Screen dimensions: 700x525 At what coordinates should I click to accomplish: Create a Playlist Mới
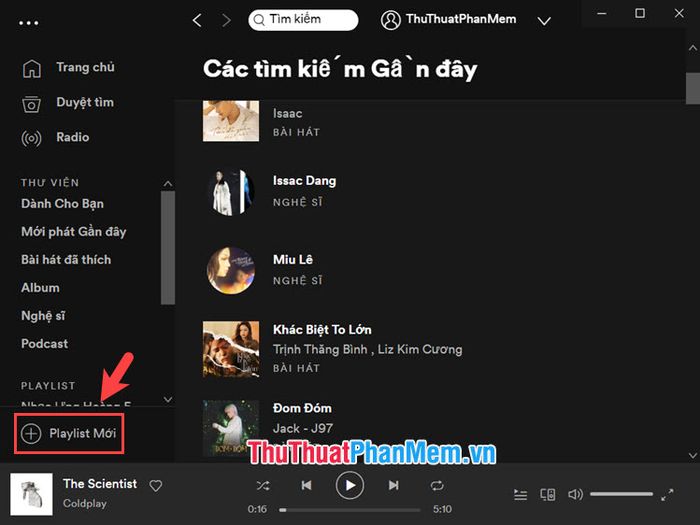[x=69, y=433]
